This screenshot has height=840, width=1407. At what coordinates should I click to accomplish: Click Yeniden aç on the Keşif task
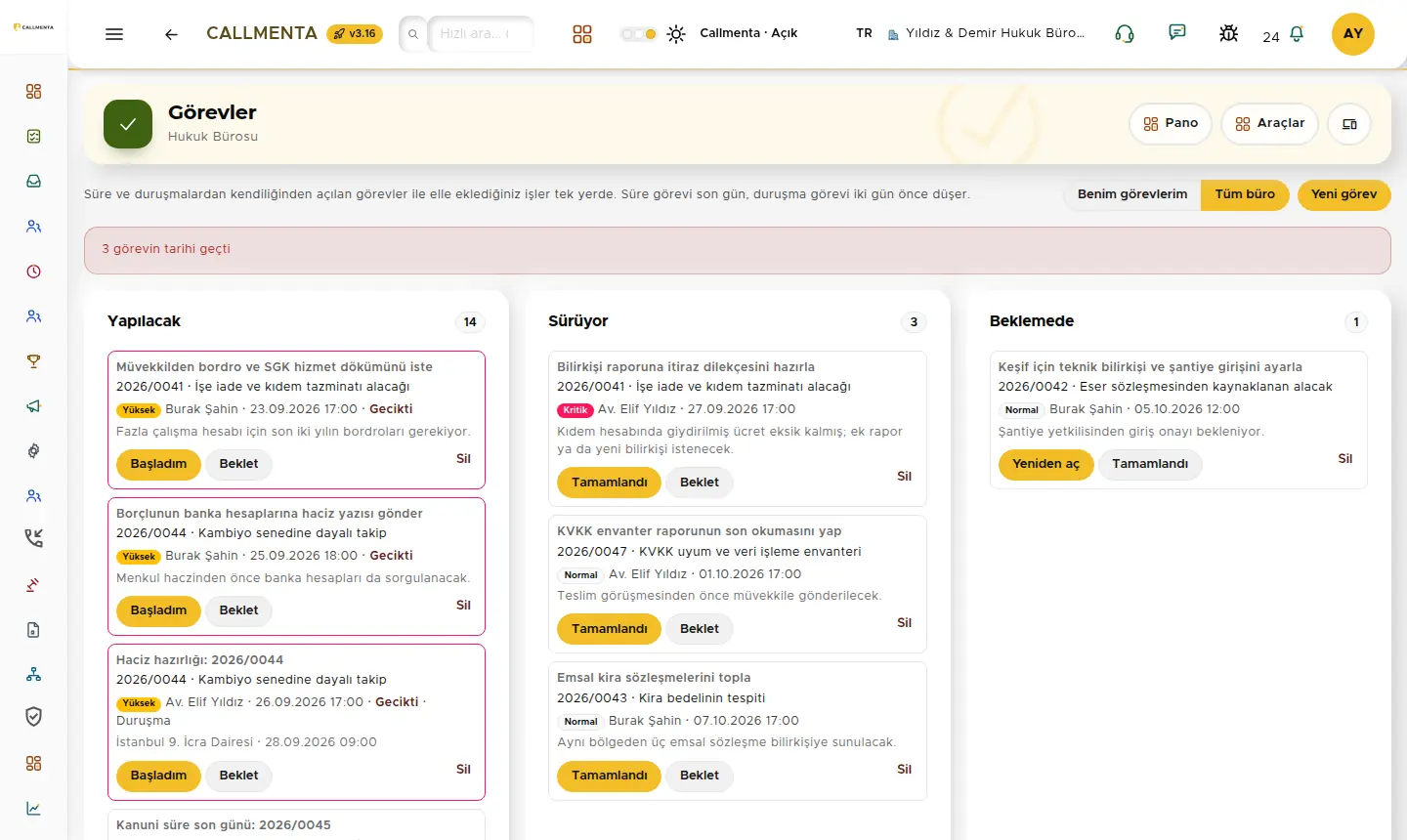click(1046, 464)
